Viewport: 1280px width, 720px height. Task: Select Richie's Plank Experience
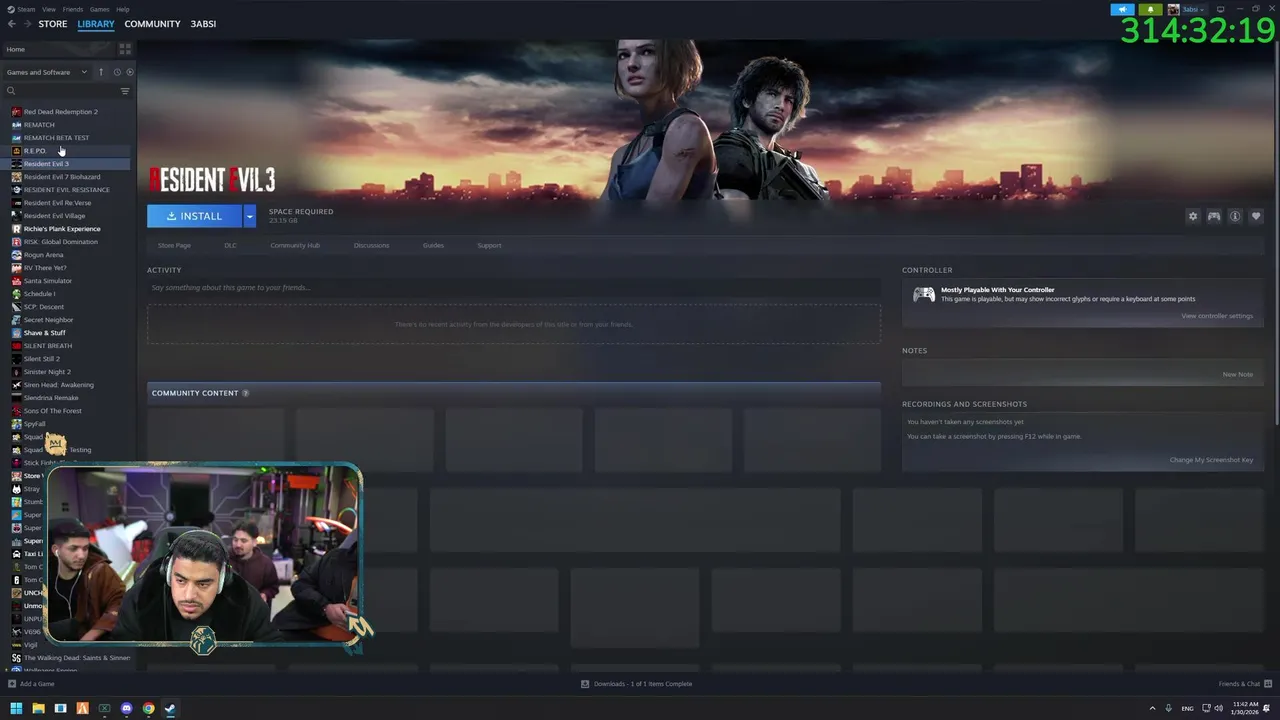click(x=62, y=229)
